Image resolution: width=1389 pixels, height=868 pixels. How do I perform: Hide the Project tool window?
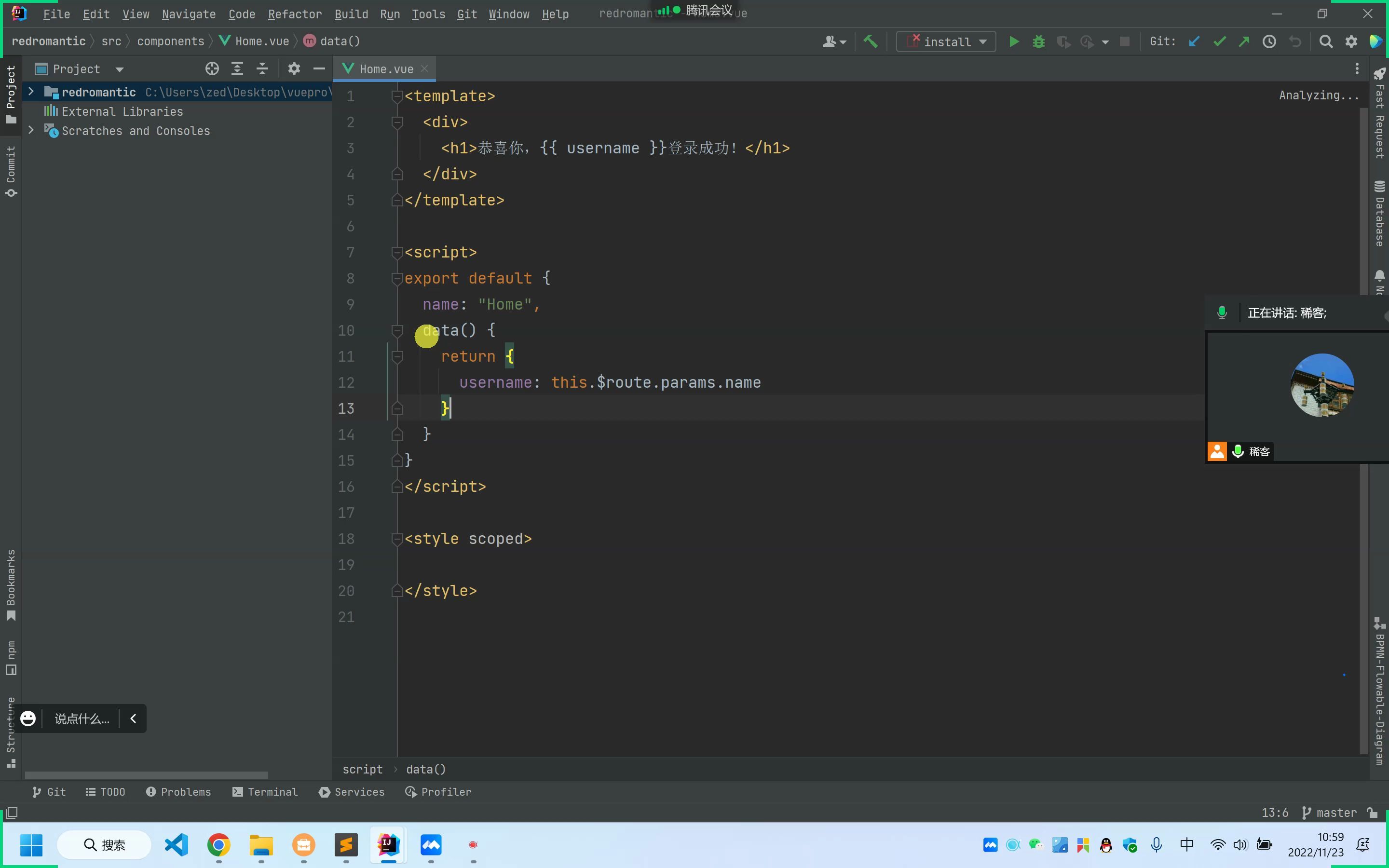pyautogui.click(x=319, y=69)
